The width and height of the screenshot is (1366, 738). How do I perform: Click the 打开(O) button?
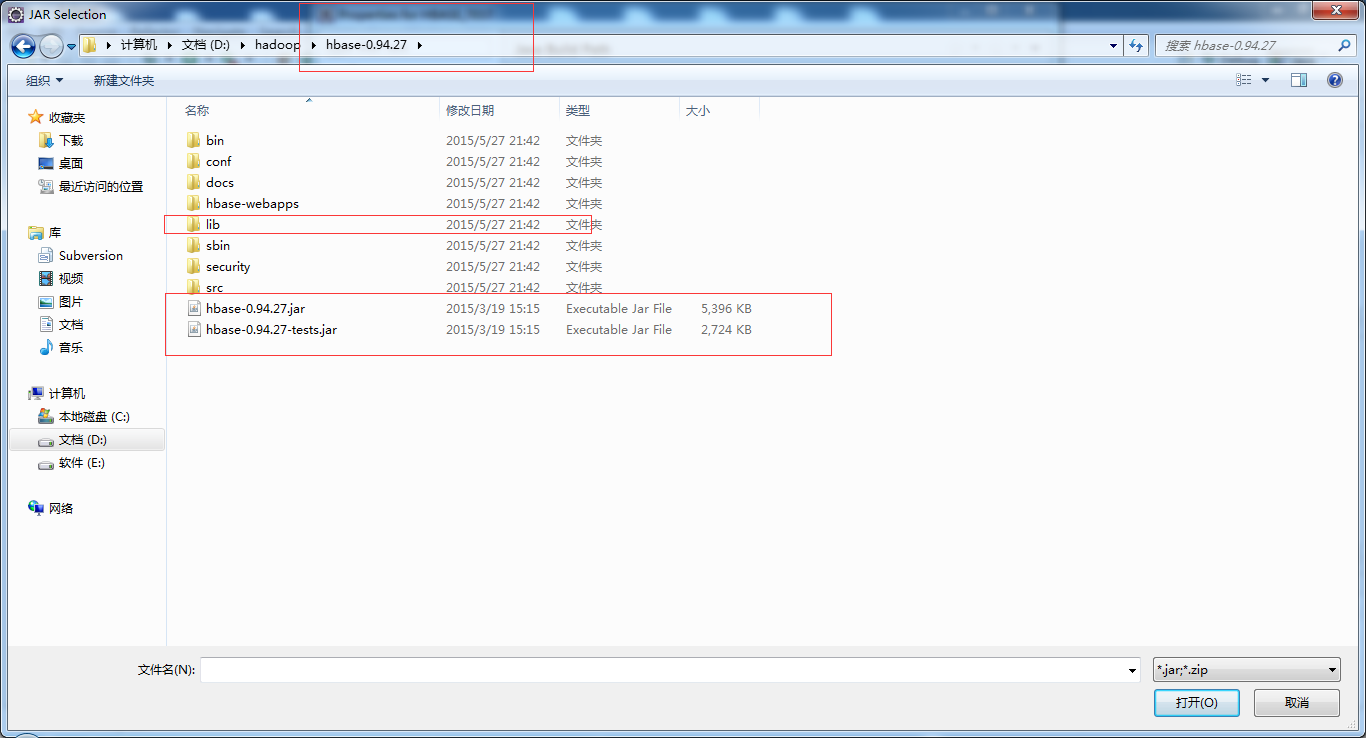click(1196, 703)
